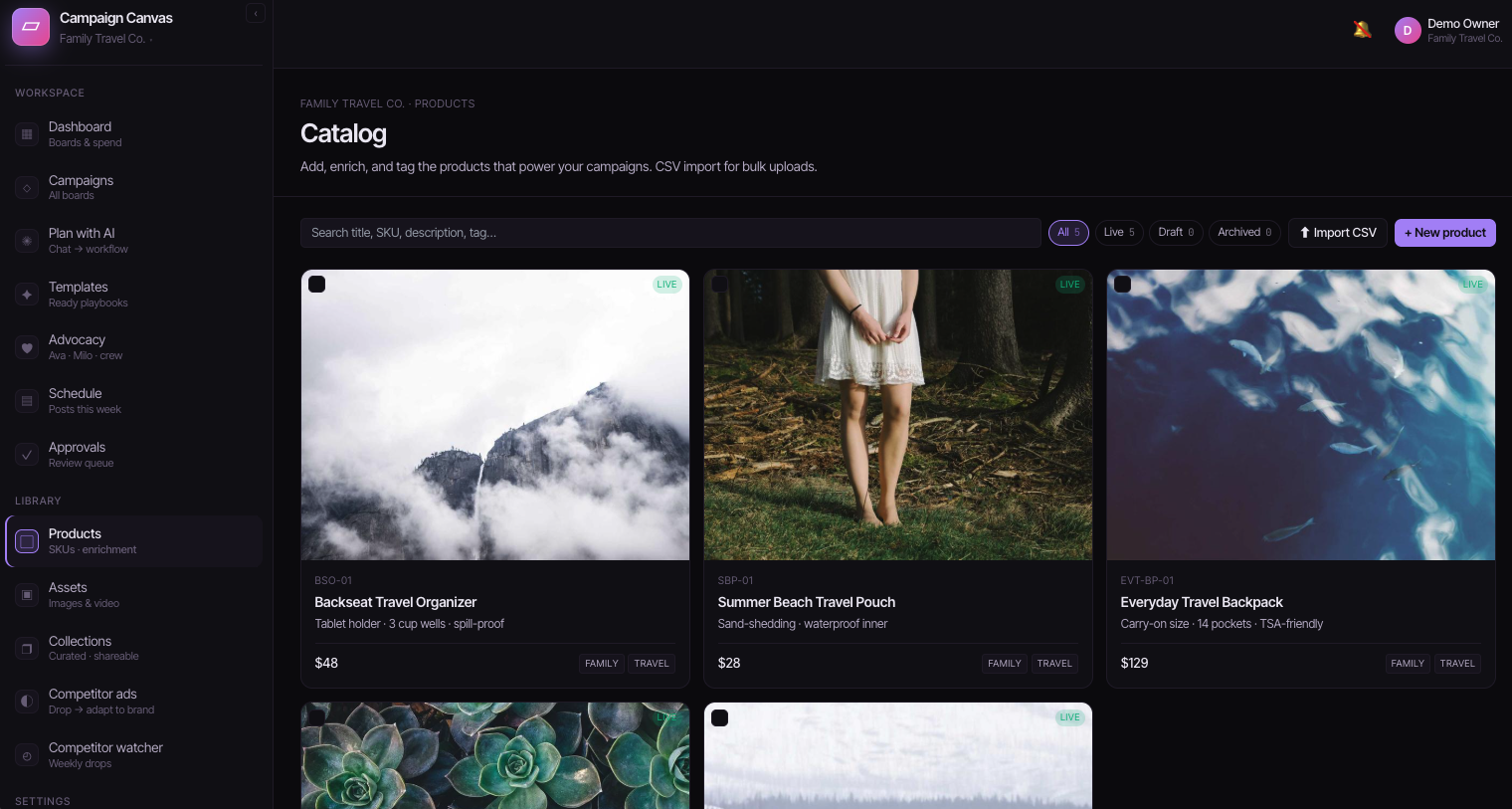
Task: Click the Assets image icon
Action: (x=27, y=595)
